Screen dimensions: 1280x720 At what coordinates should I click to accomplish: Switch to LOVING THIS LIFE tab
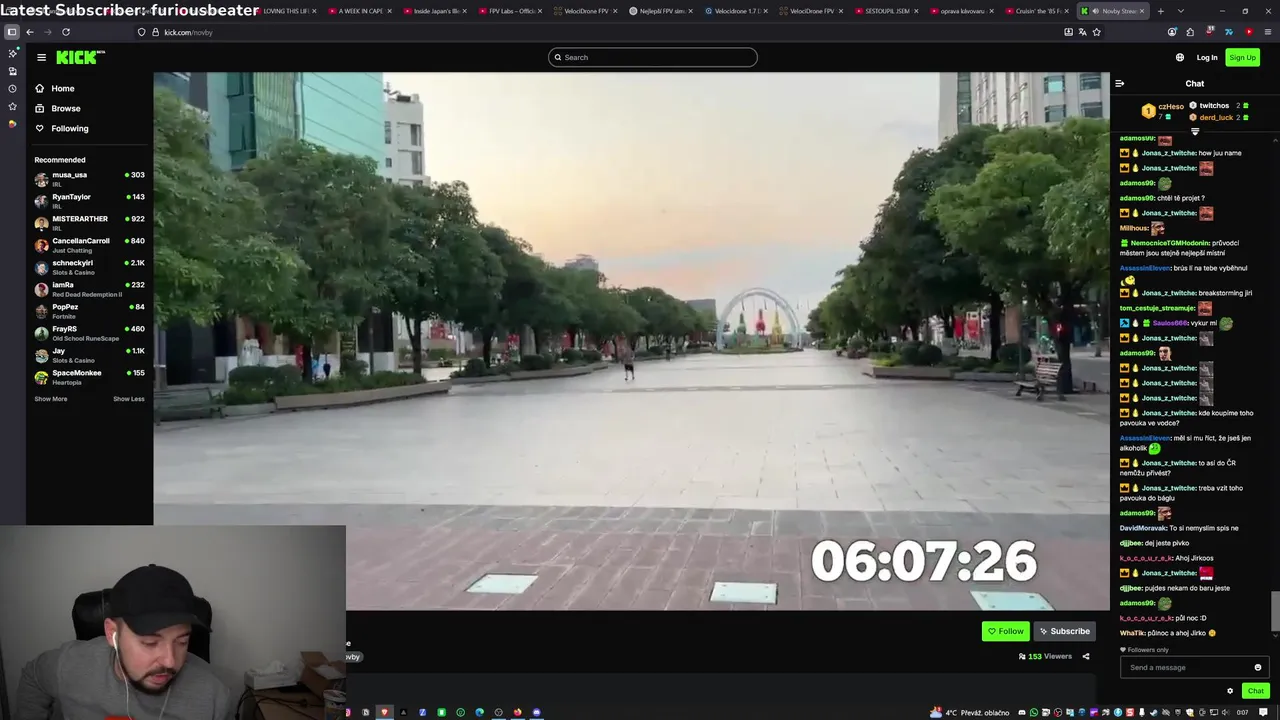pos(285,11)
